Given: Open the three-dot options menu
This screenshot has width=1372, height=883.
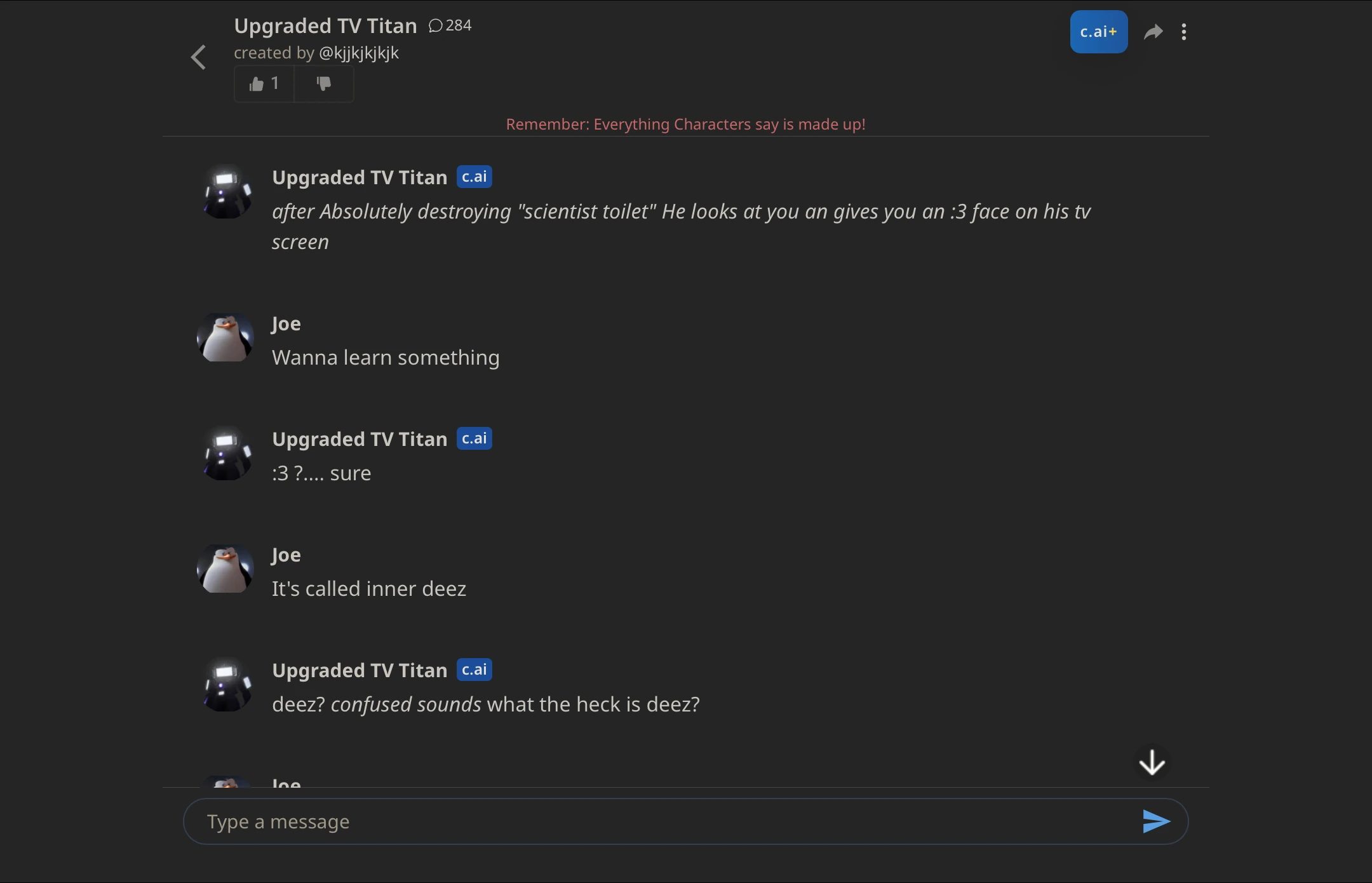Looking at the screenshot, I should click(1184, 32).
